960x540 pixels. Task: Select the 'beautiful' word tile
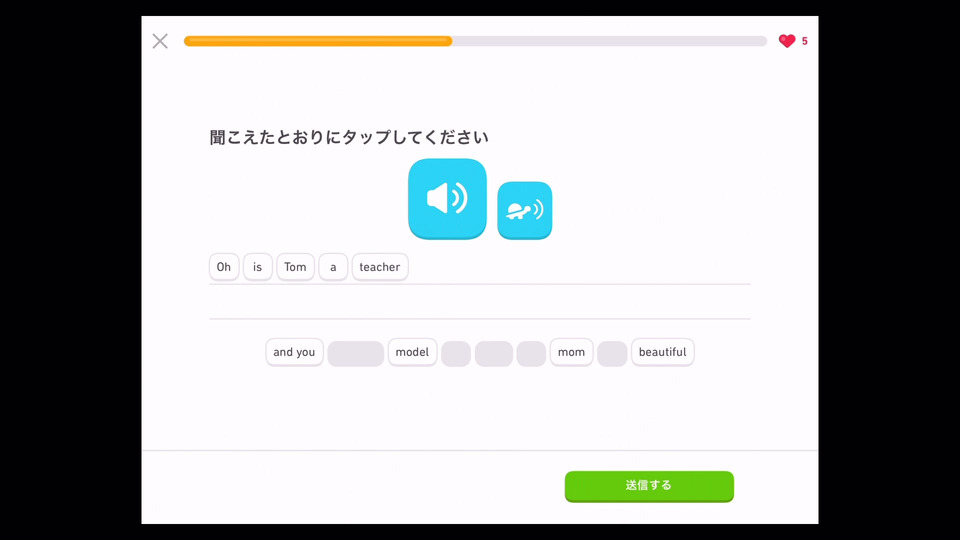click(x=662, y=352)
